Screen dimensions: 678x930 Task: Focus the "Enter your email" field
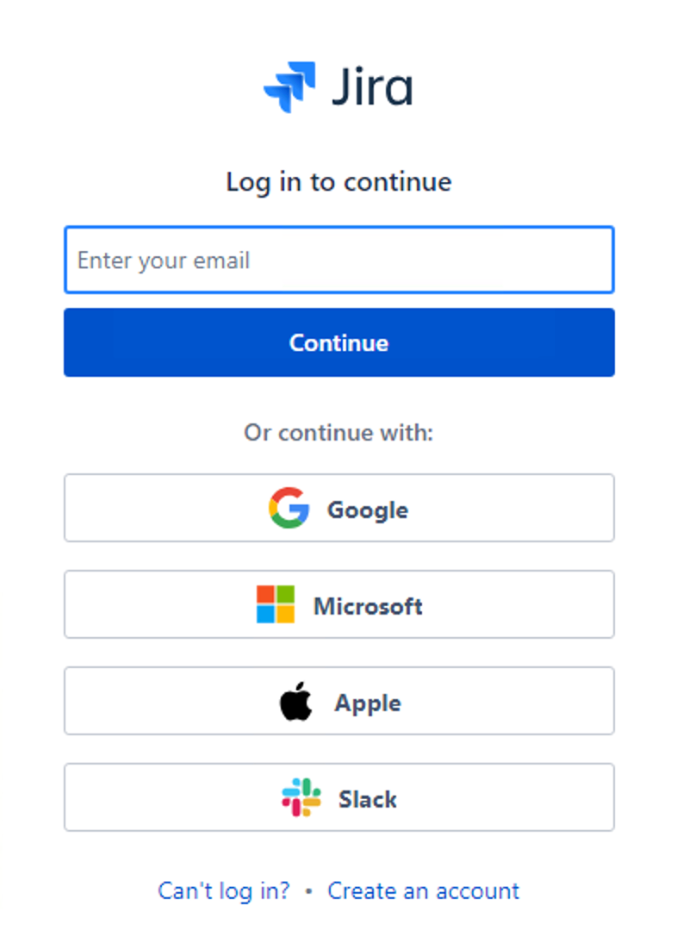[339, 261]
